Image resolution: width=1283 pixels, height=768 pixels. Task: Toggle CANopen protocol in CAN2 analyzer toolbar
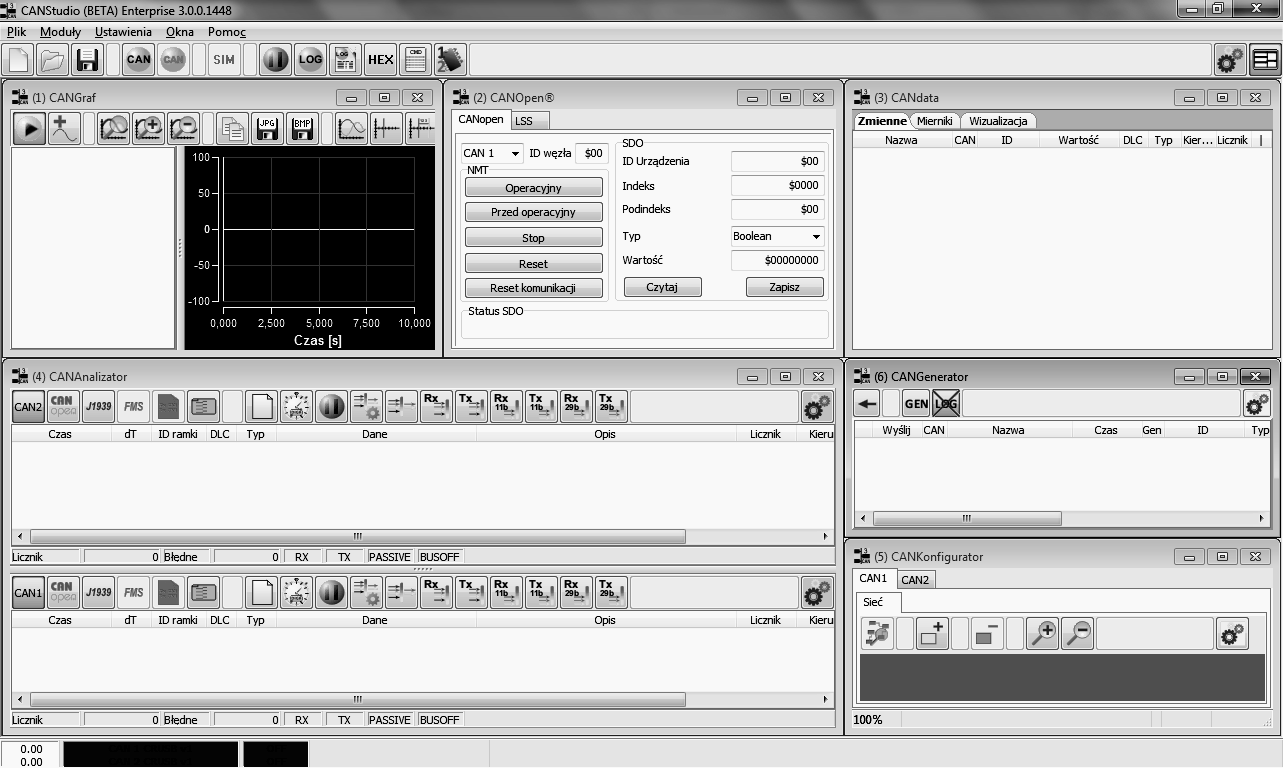click(x=63, y=406)
